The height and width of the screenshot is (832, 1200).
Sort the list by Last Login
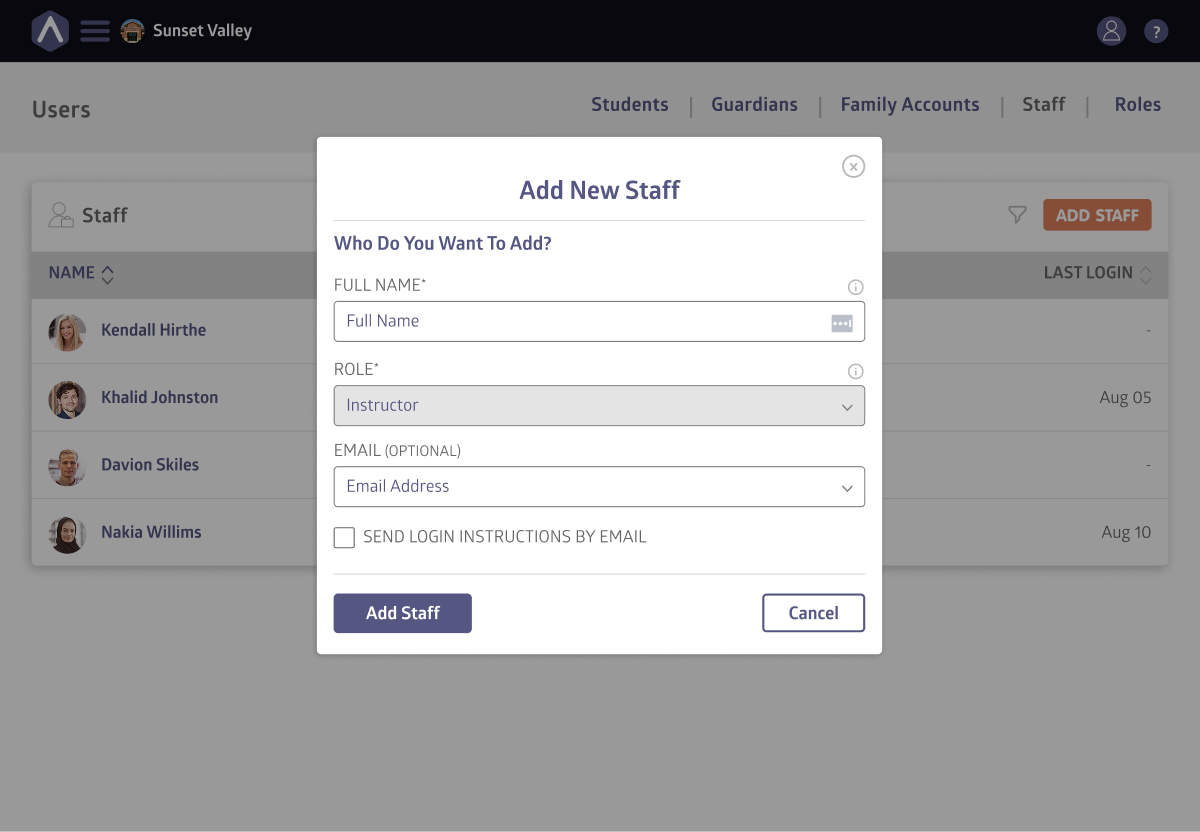click(x=1145, y=274)
